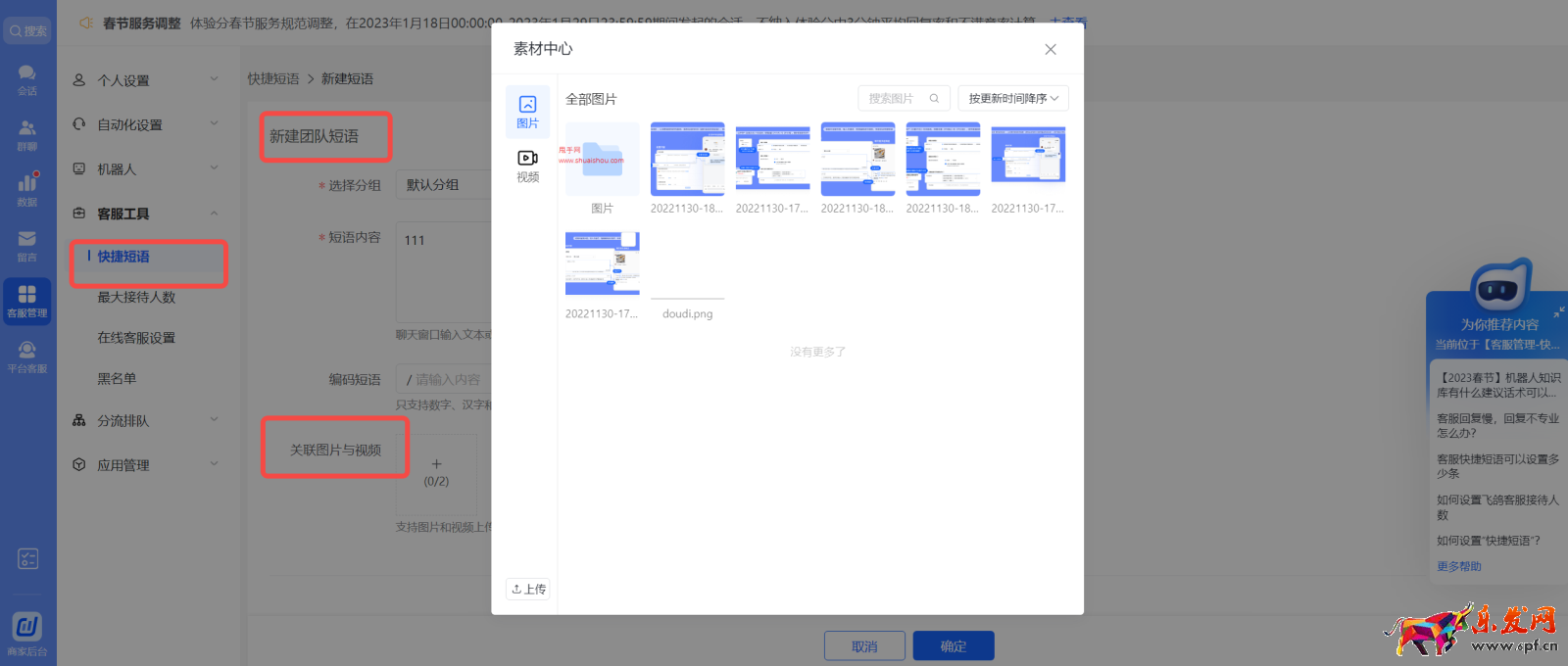
Task: Click the 搜索图片 search input field
Action: tap(892, 99)
